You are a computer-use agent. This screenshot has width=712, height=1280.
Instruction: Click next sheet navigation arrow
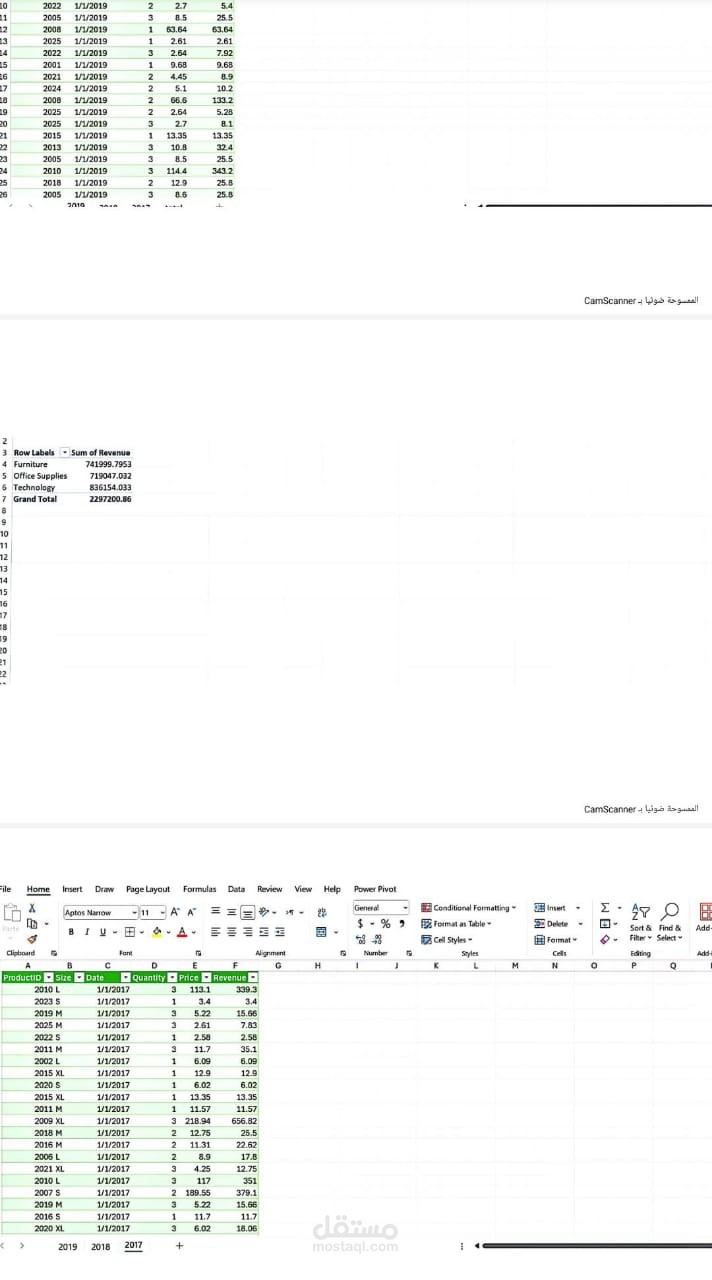click(22, 1246)
